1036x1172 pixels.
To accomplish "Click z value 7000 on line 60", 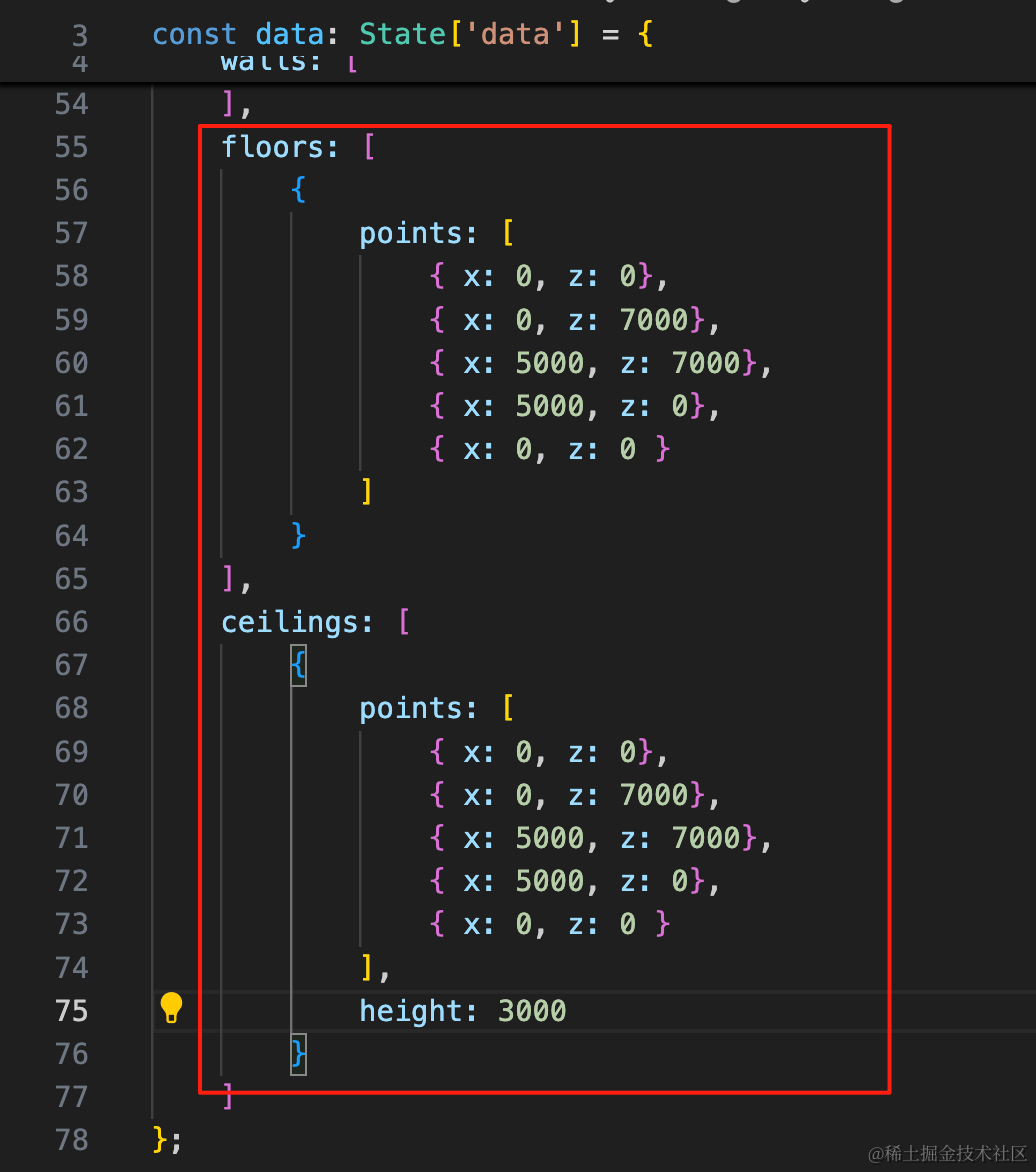I will (706, 363).
